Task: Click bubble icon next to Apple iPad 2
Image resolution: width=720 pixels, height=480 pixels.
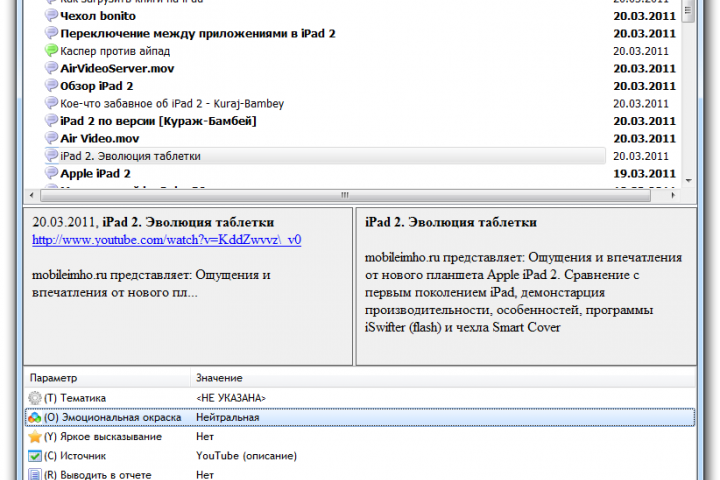Action: [x=51, y=173]
